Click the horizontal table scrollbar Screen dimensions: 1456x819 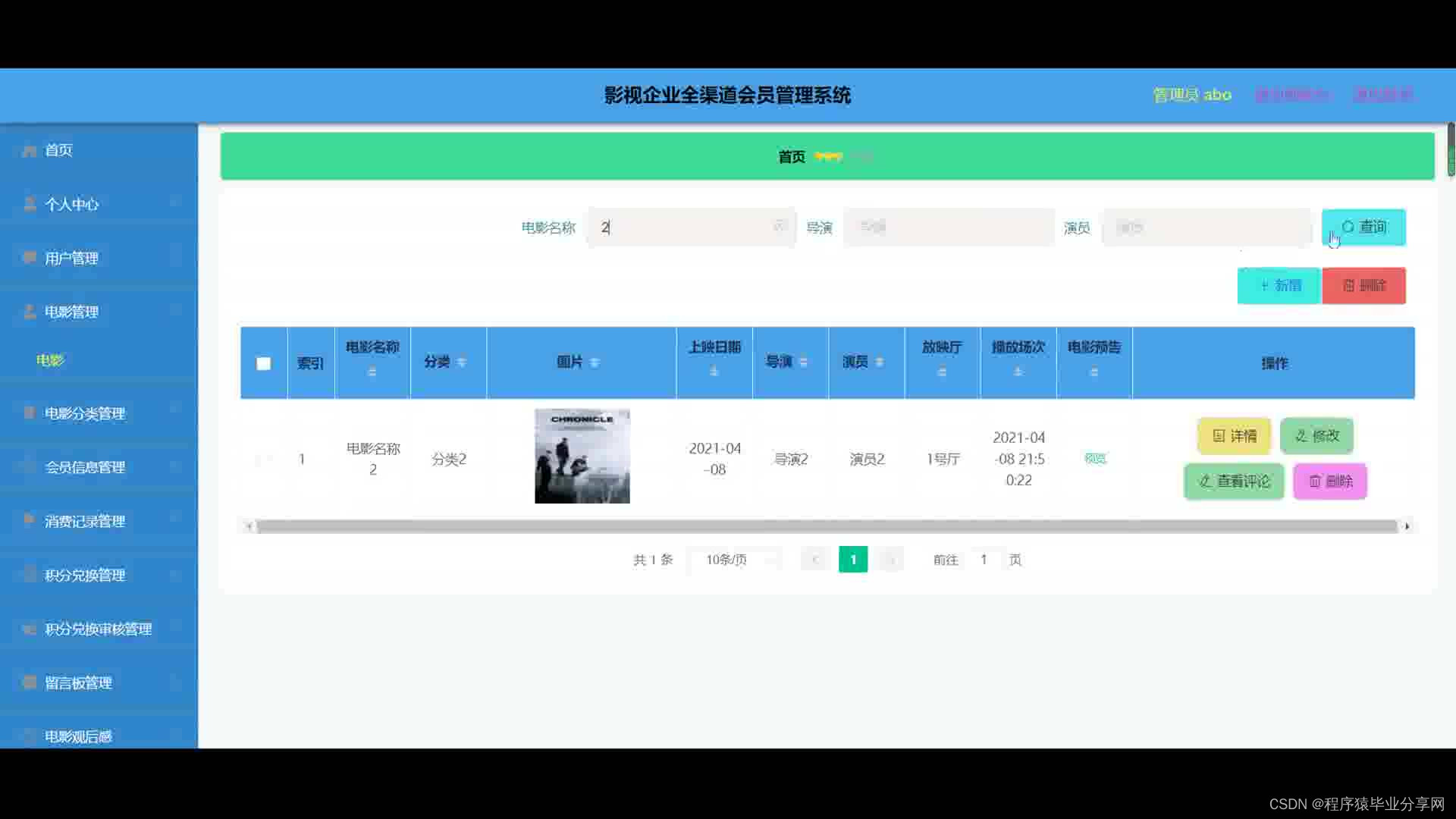827,526
